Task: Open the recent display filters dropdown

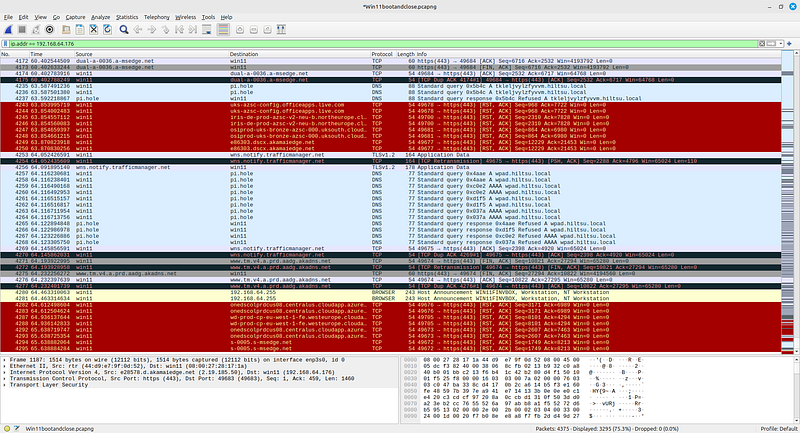Action: click(781, 44)
